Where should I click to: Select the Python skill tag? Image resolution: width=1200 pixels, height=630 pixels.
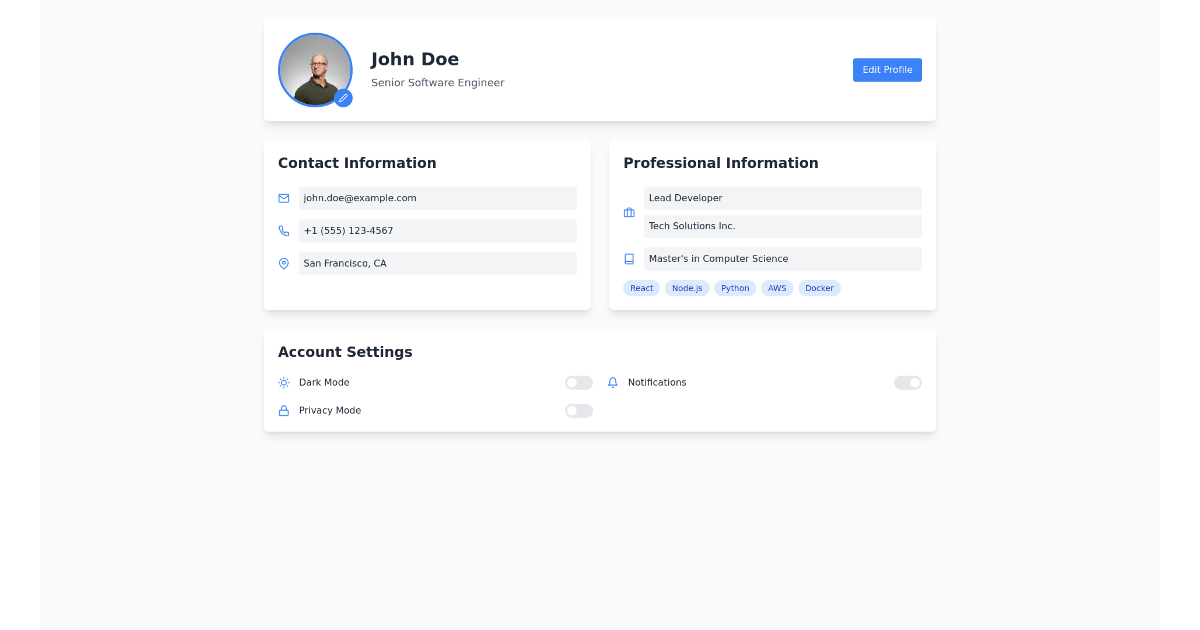(735, 288)
